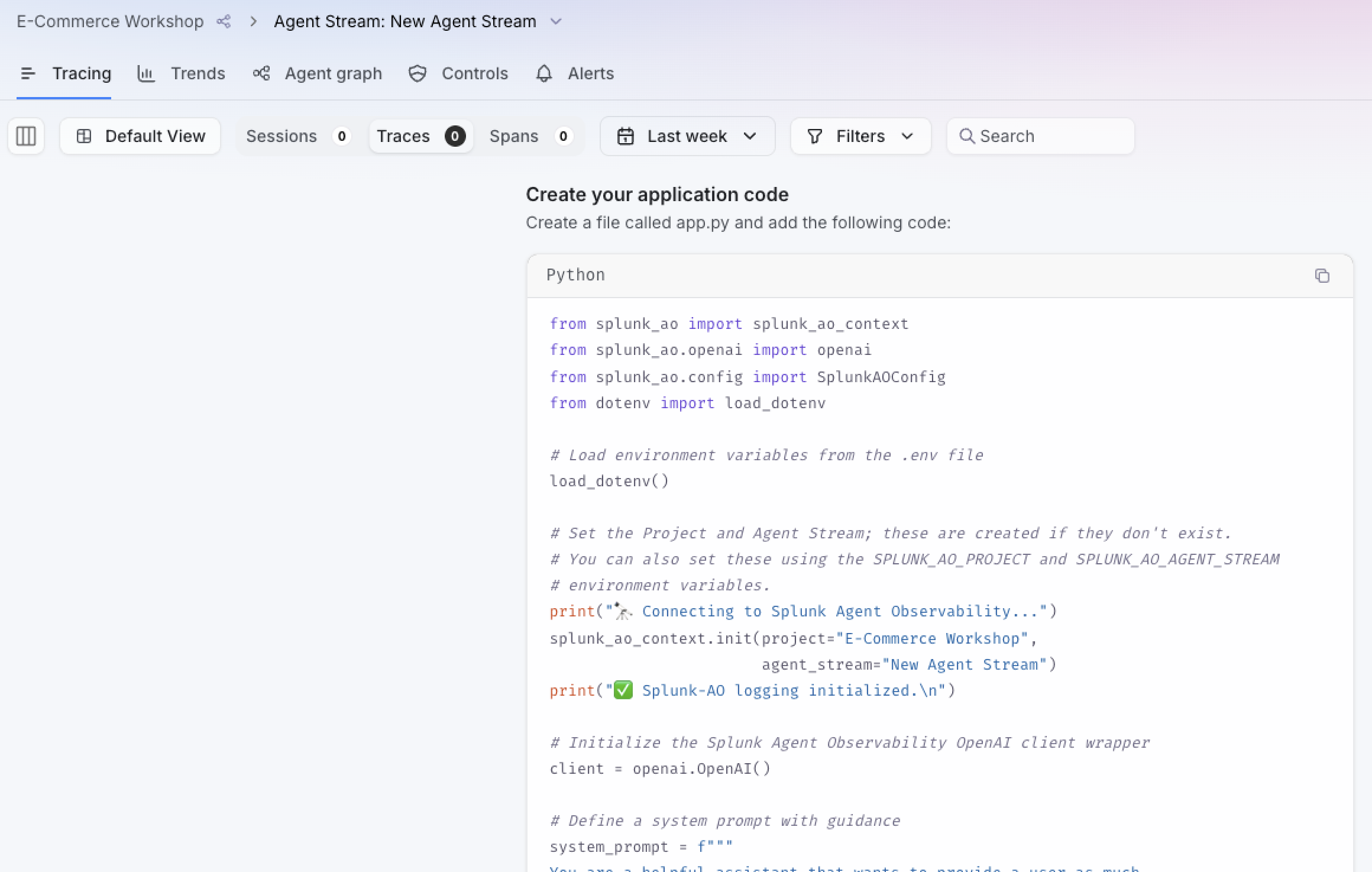This screenshot has width=1372, height=872.
Task: Click the "Splunk-AO logging initialized" print line
Action: point(752,690)
